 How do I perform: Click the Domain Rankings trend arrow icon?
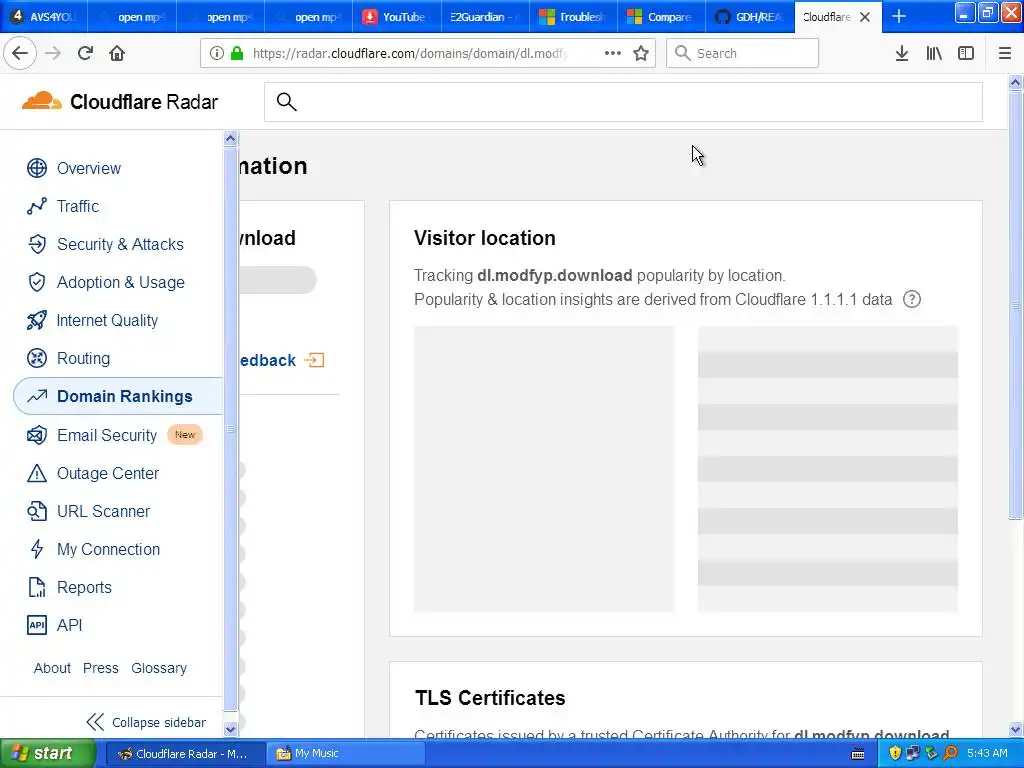point(37,396)
